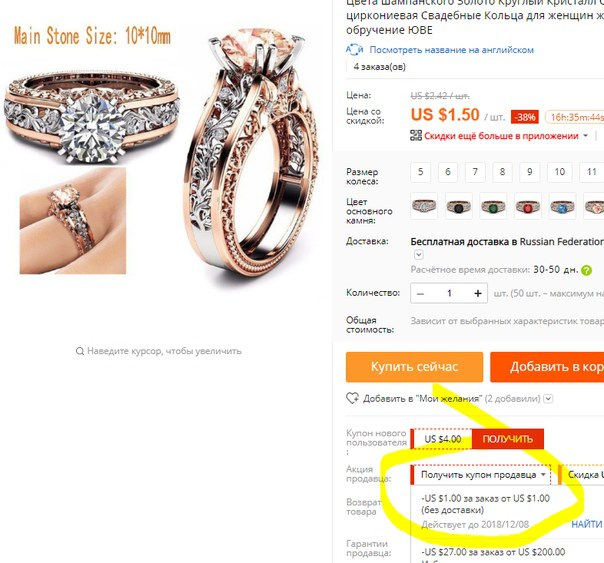This screenshot has width=604, height=563.
Task: Click the magnifier icon under the product image
Action: click(x=80, y=351)
